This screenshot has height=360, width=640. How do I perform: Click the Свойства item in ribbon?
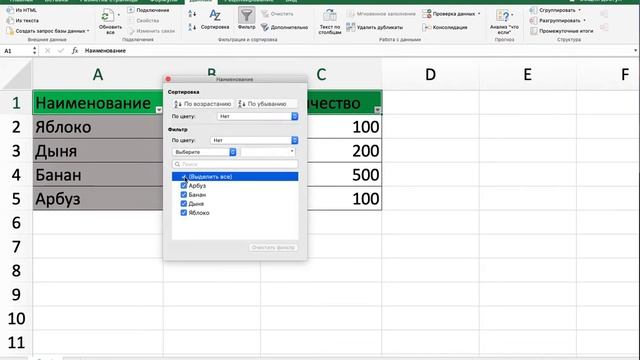(143, 20)
